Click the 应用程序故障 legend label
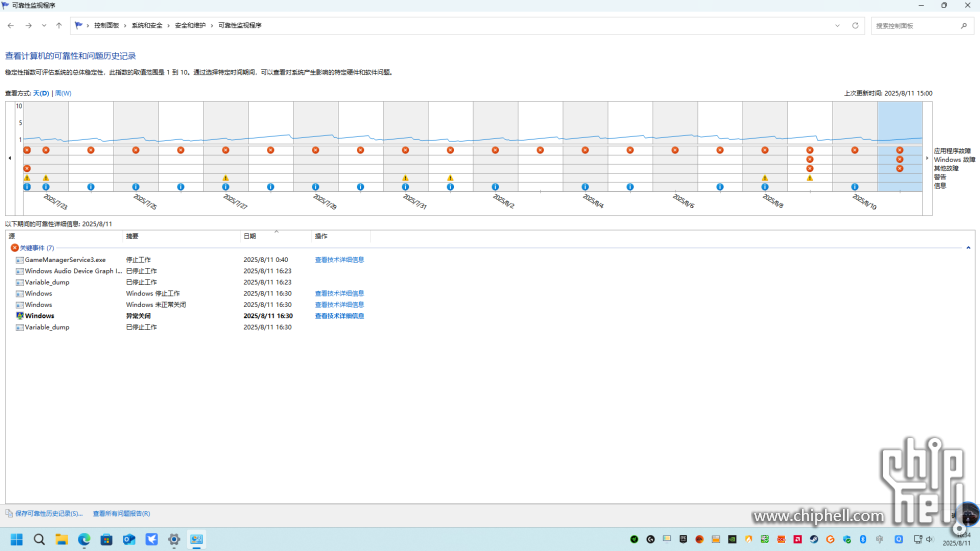Image resolution: width=980 pixels, height=551 pixels. 952,151
